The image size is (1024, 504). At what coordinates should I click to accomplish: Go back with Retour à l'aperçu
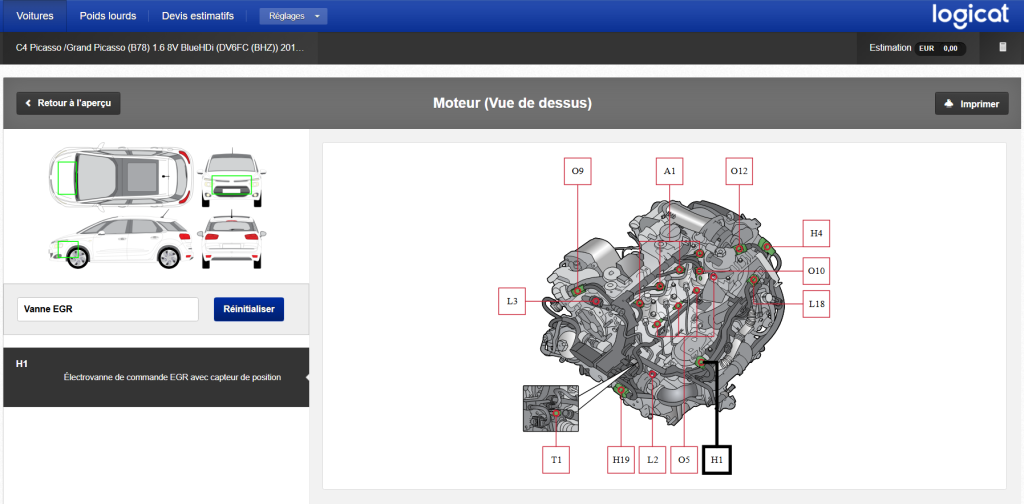pos(69,103)
